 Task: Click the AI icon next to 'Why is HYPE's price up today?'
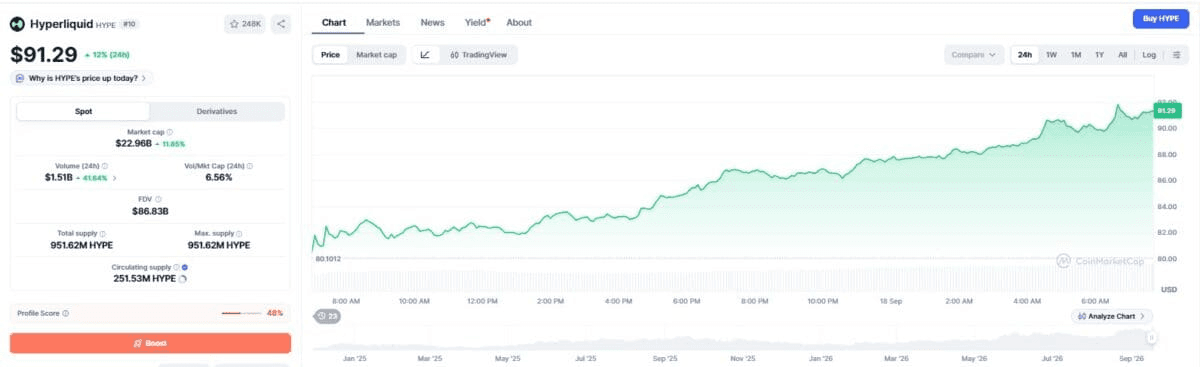pyautogui.click(x=20, y=78)
